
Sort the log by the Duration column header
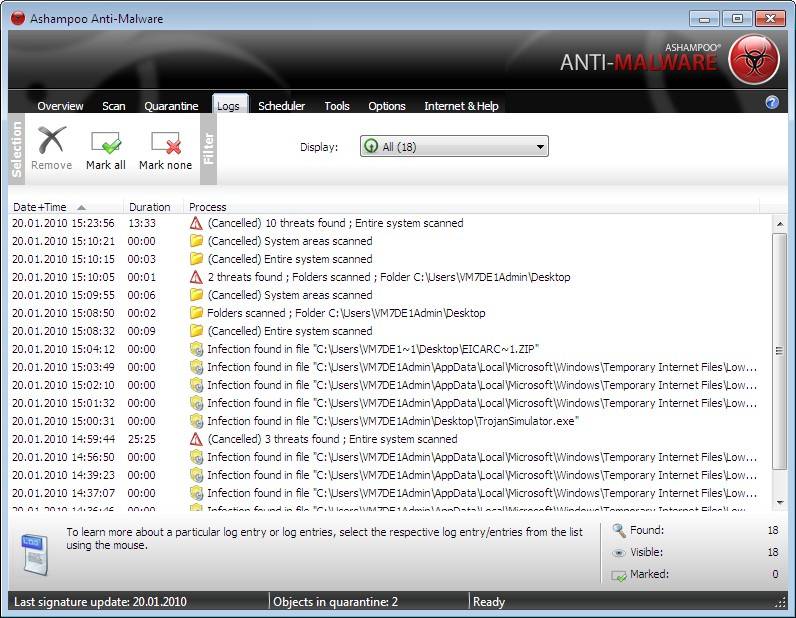coord(153,207)
